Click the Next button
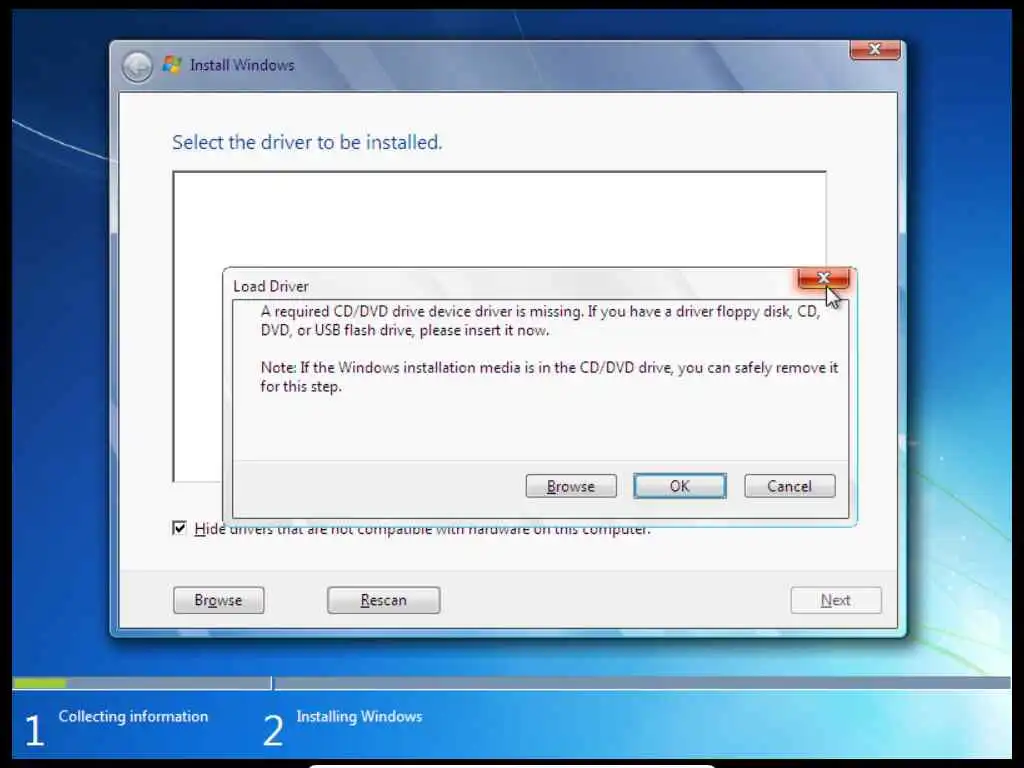This screenshot has height=768, width=1024. coord(836,600)
